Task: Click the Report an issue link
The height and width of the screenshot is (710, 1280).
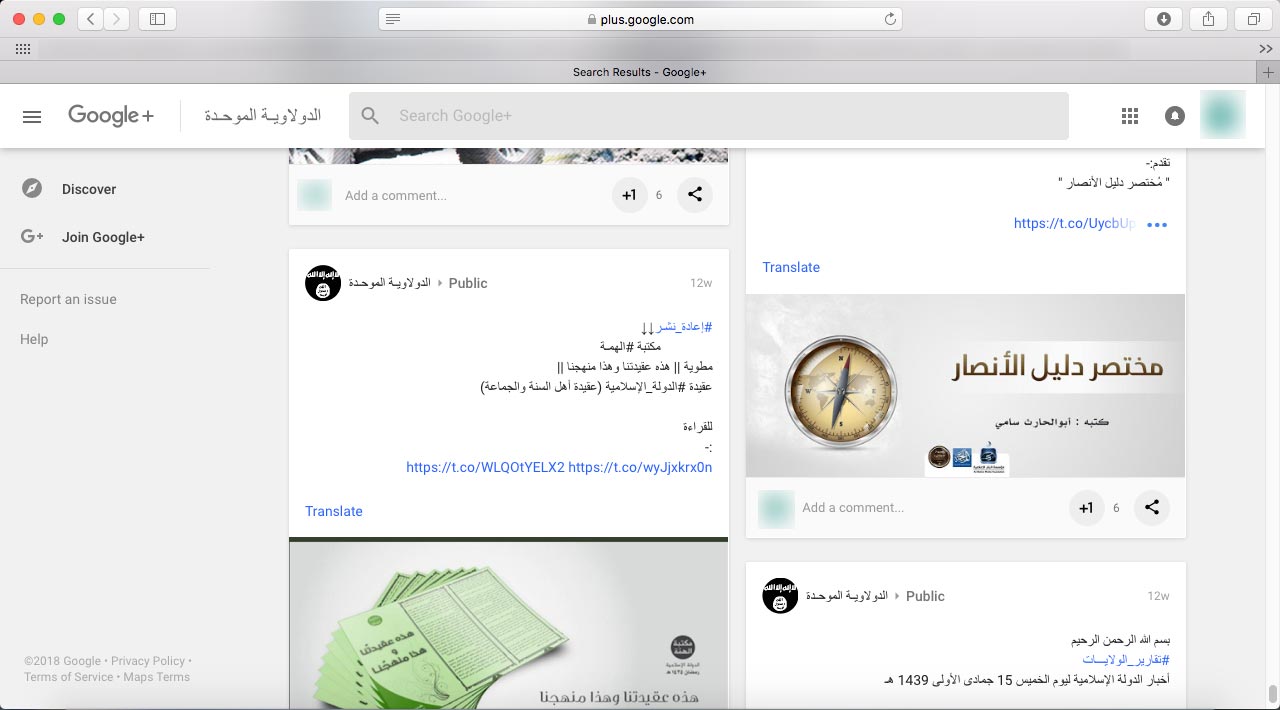Action: pyautogui.click(x=68, y=299)
